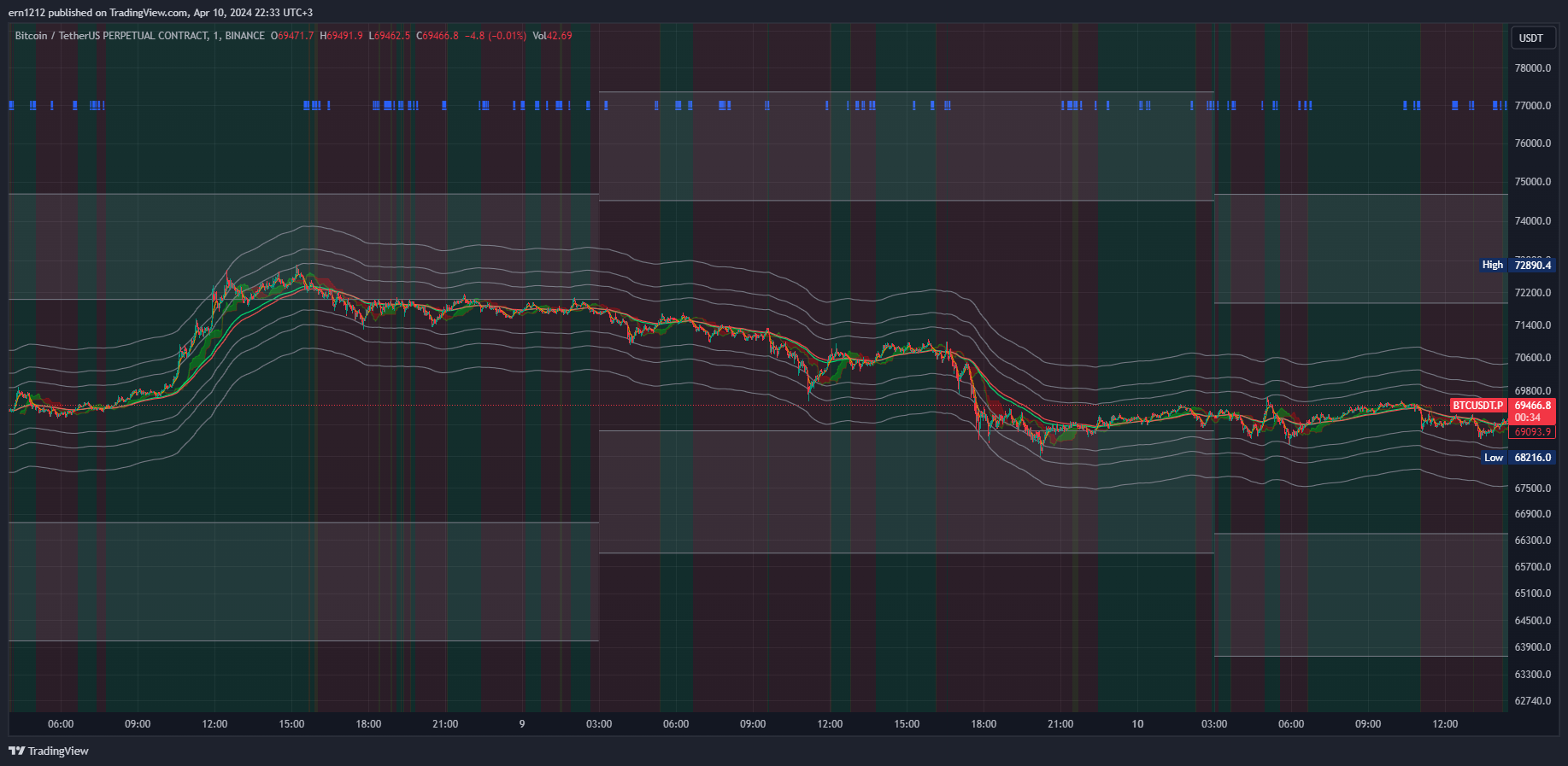
Task: Click the 69093.9 red outlined price label
Action: pos(1532,432)
